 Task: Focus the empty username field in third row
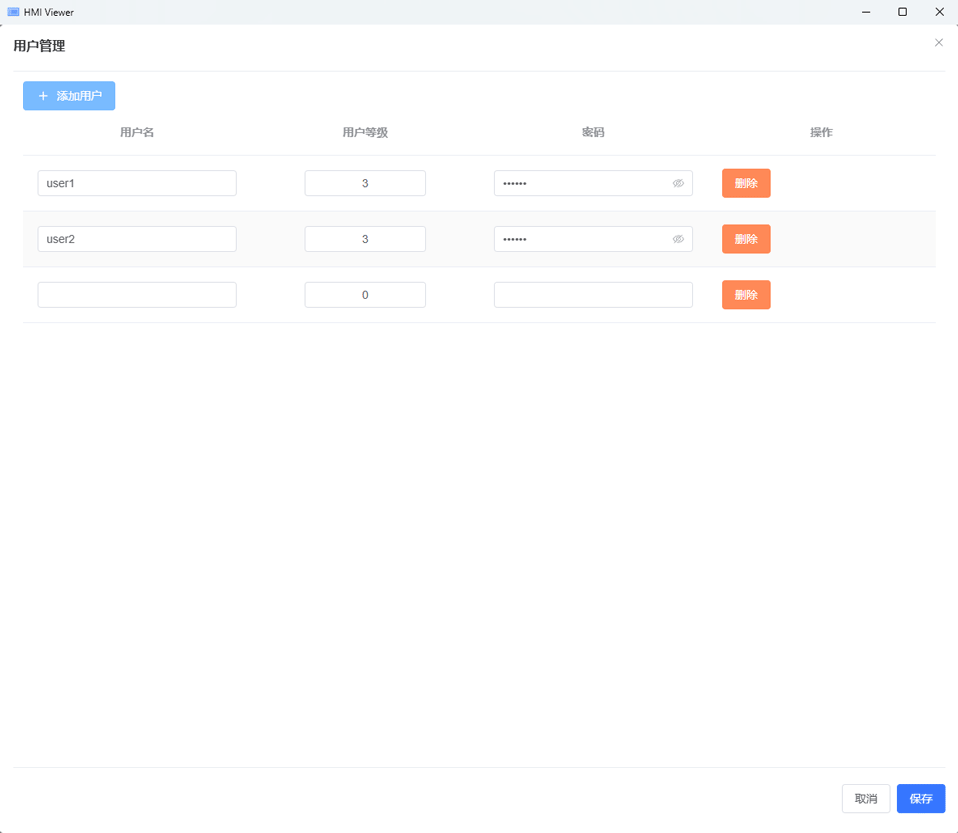coord(137,295)
